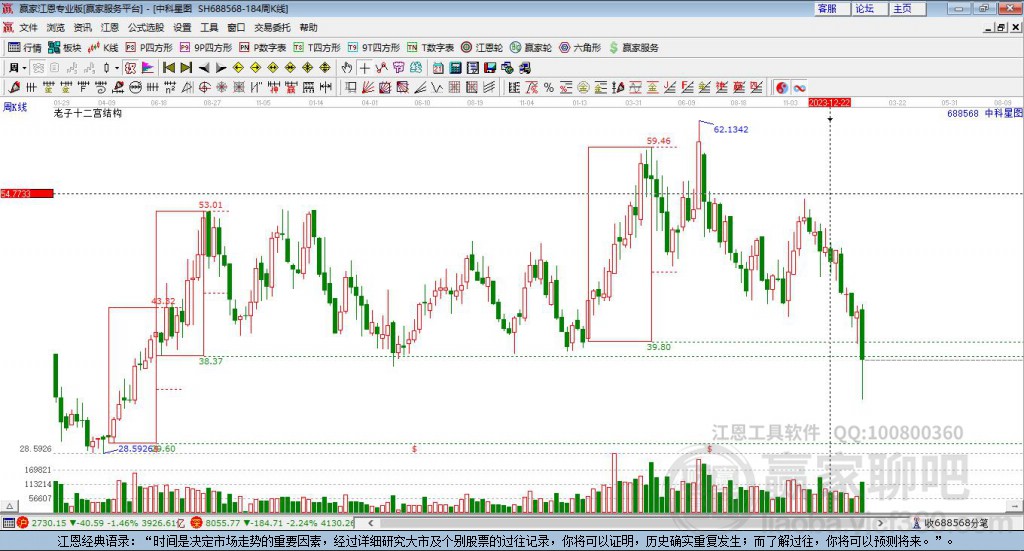This screenshot has height=551, width=1024.
Task: Click the round 金 coin icon
Action: [x=583, y=87]
